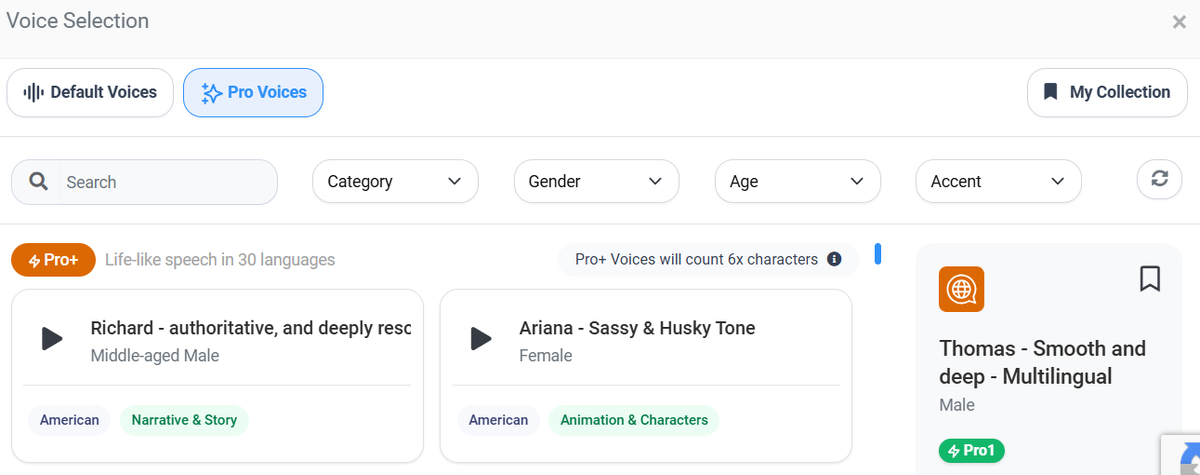Click the orange Pro+ badge
The width and height of the screenshot is (1200, 475).
click(53, 260)
